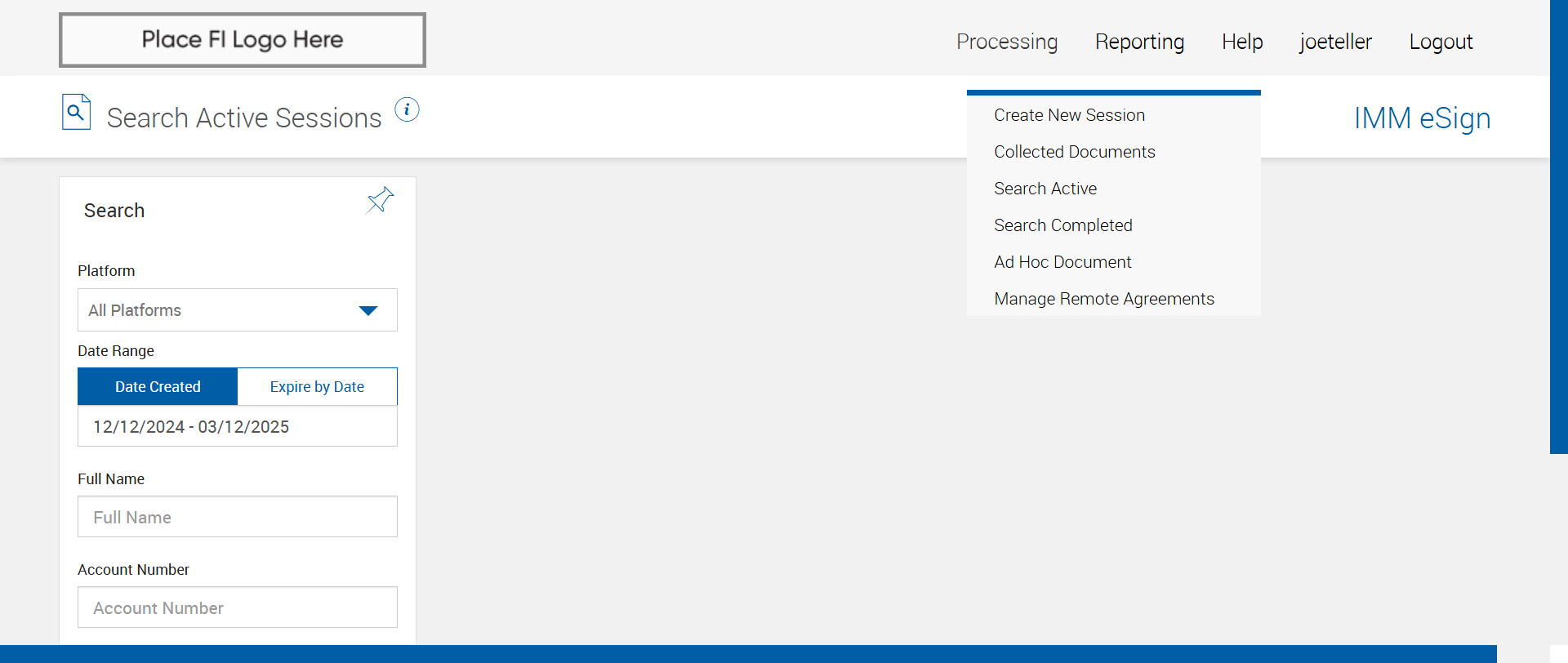This screenshot has height=663, width=1568.
Task: Open the All Platforms dropdown
Action: pyautogui.click(x=220, y=310)
